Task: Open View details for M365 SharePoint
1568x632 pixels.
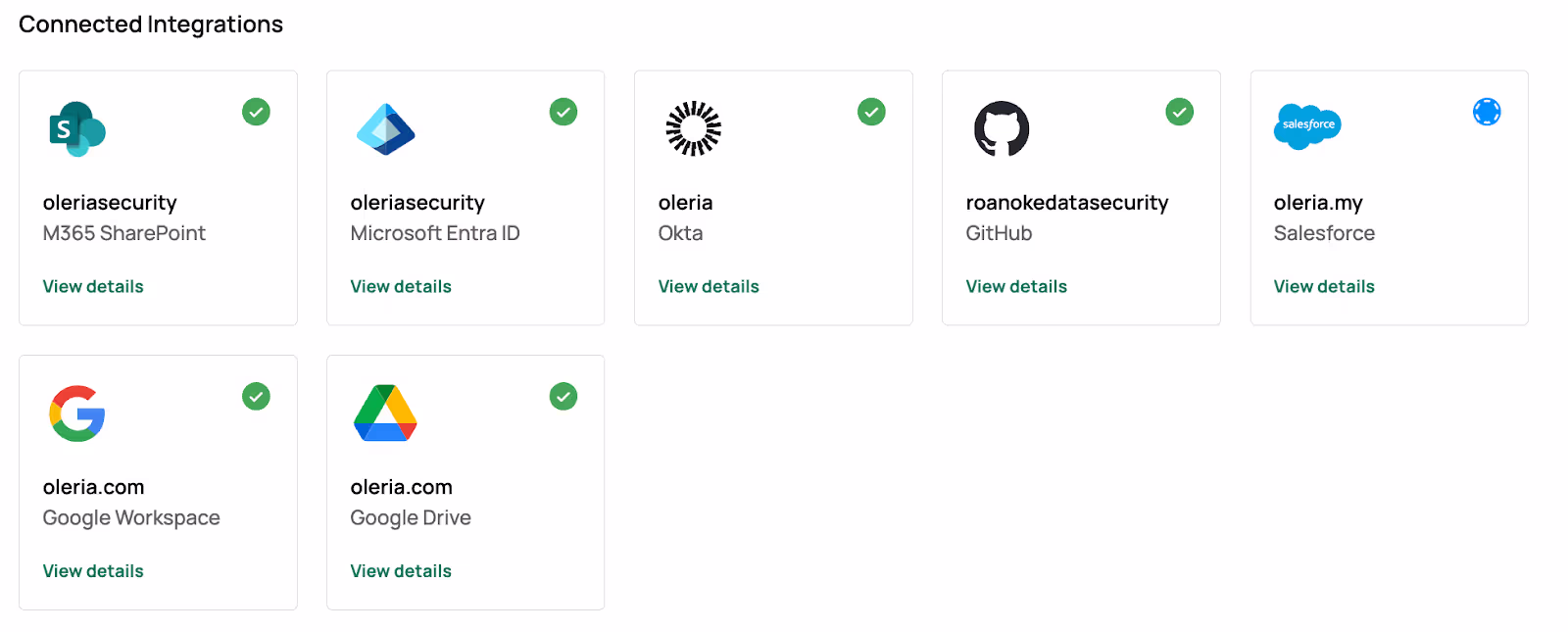Action: point(93,286)
